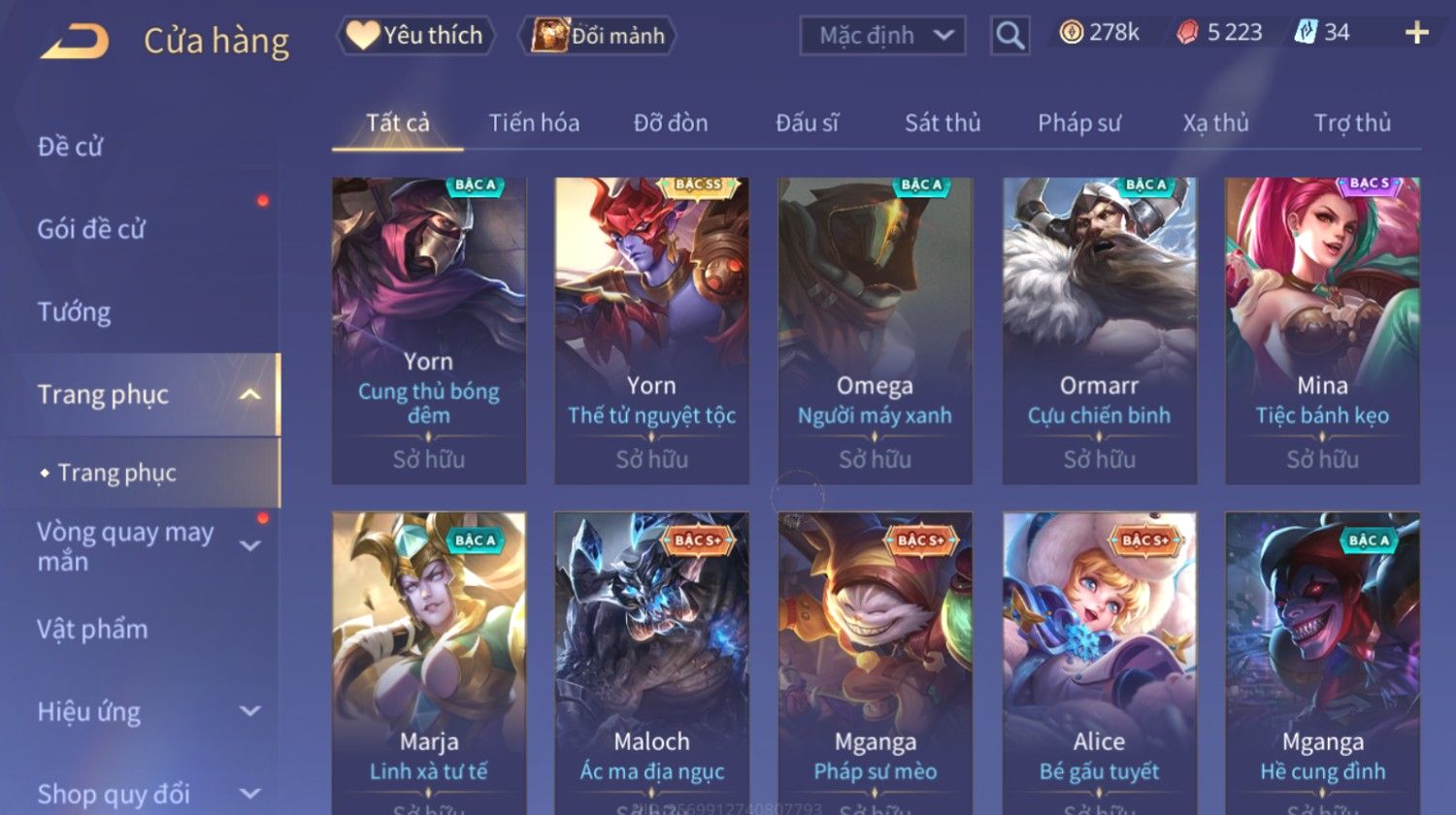Tap the red gem 5 223 icon
This screenshot has width=1456, height=815.
coord(1187,33)
